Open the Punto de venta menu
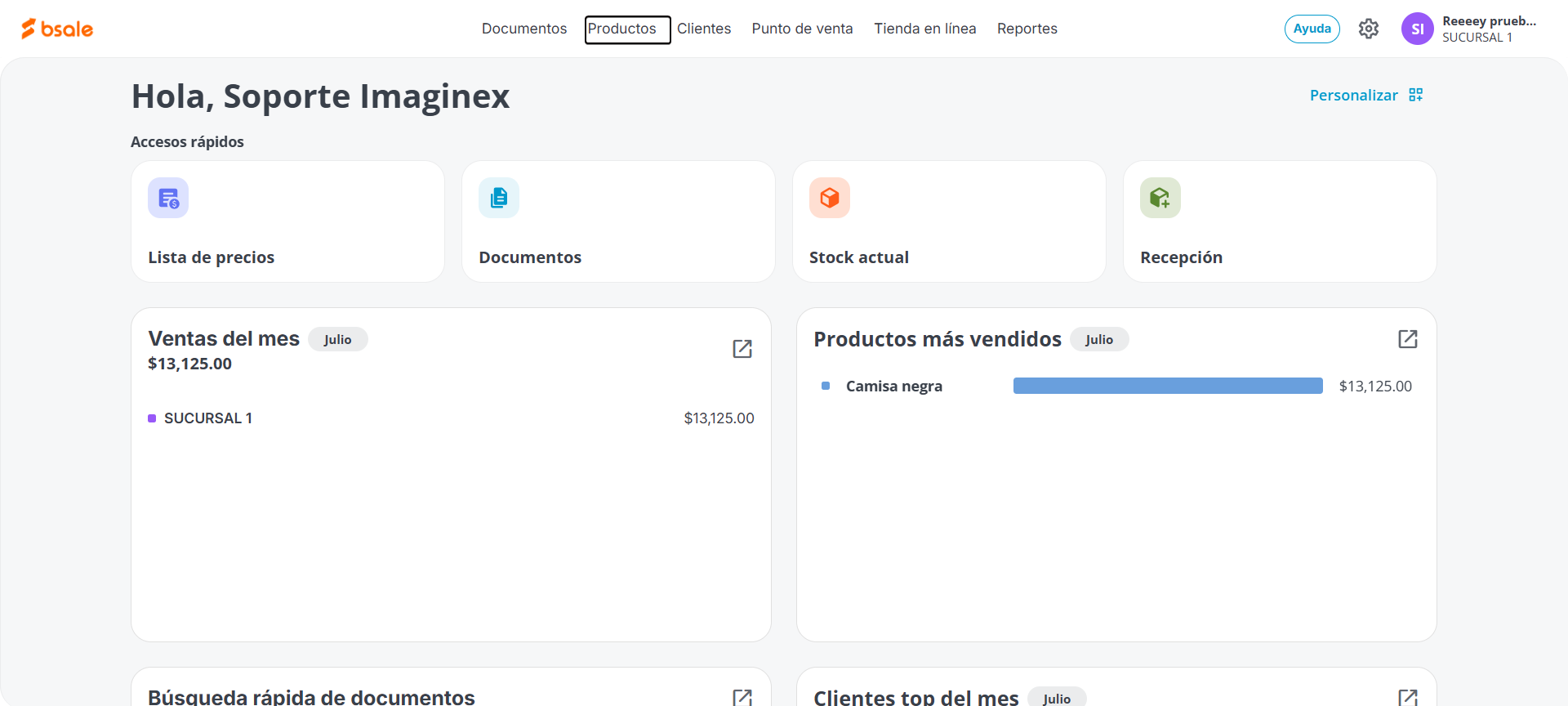This screenshot has width=1568, height=706. 802,29
